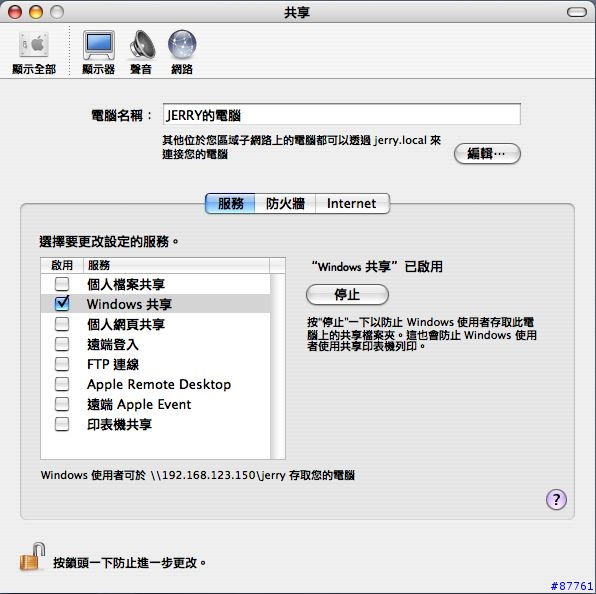Enable the 個人檔案共享 checkbox
The height and width of the screenshot is (594, 596).
click(x=62, y=284)
